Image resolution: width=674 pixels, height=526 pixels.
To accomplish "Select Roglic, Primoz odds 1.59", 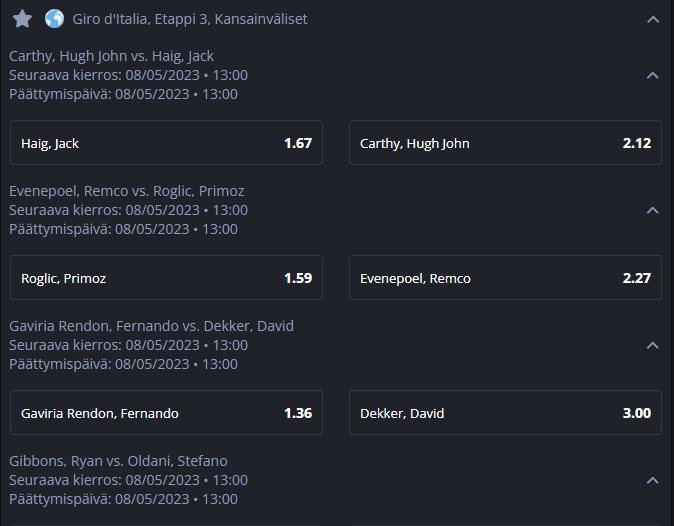I will 166,278.
